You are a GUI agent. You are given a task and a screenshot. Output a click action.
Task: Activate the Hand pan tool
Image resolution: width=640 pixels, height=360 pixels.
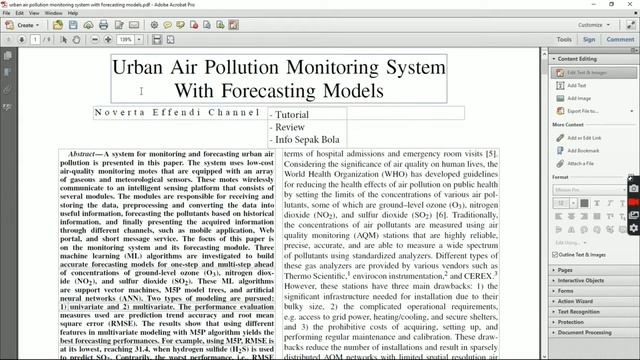pyautogui.click(x=76, y=40)
